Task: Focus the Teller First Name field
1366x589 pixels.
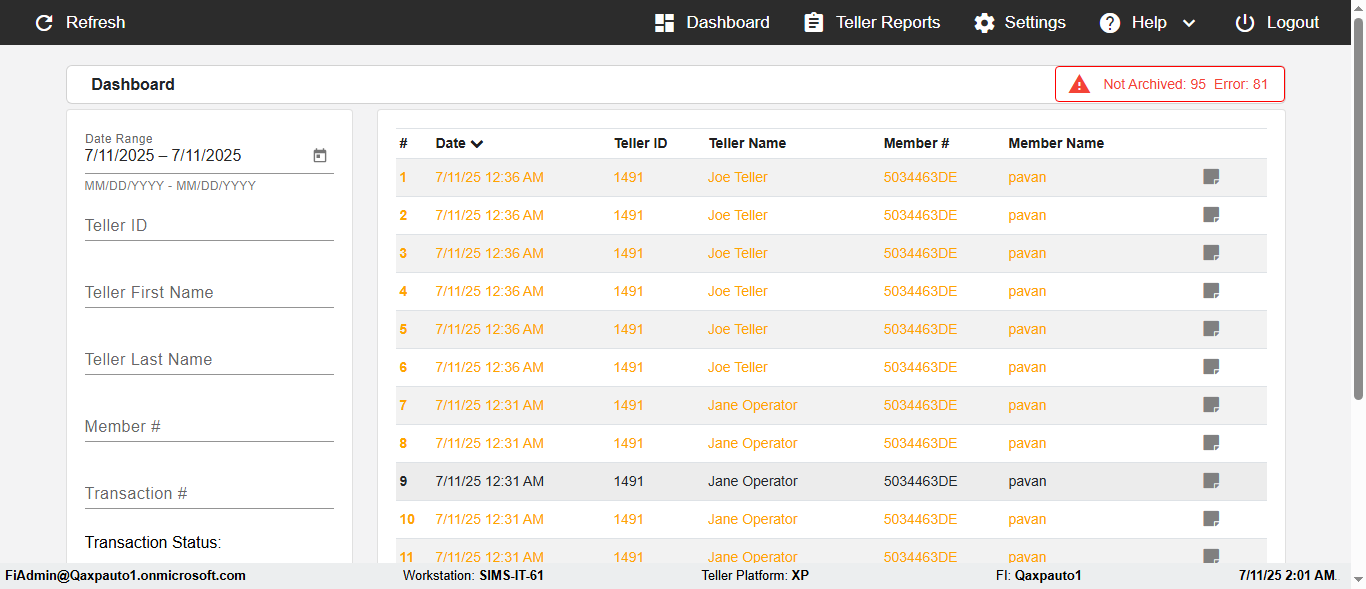Action: coord(209,293)
